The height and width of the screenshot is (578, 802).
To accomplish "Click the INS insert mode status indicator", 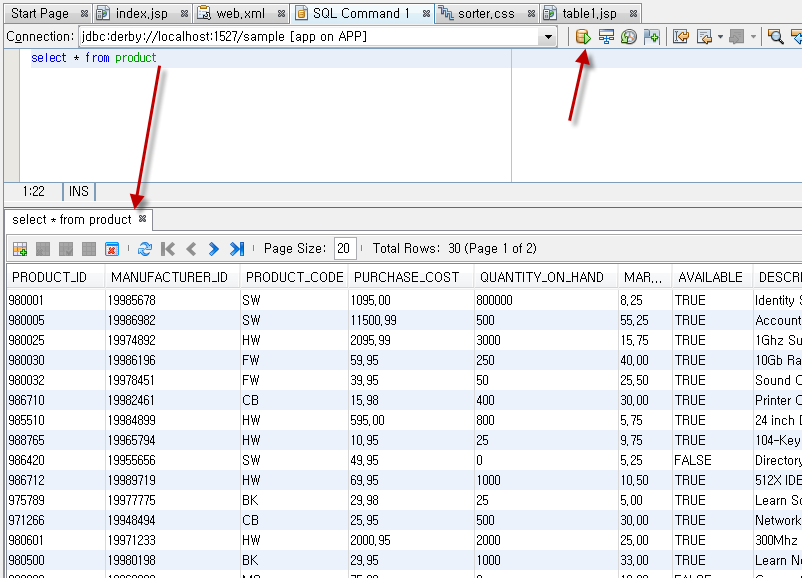I will (79, 192).
